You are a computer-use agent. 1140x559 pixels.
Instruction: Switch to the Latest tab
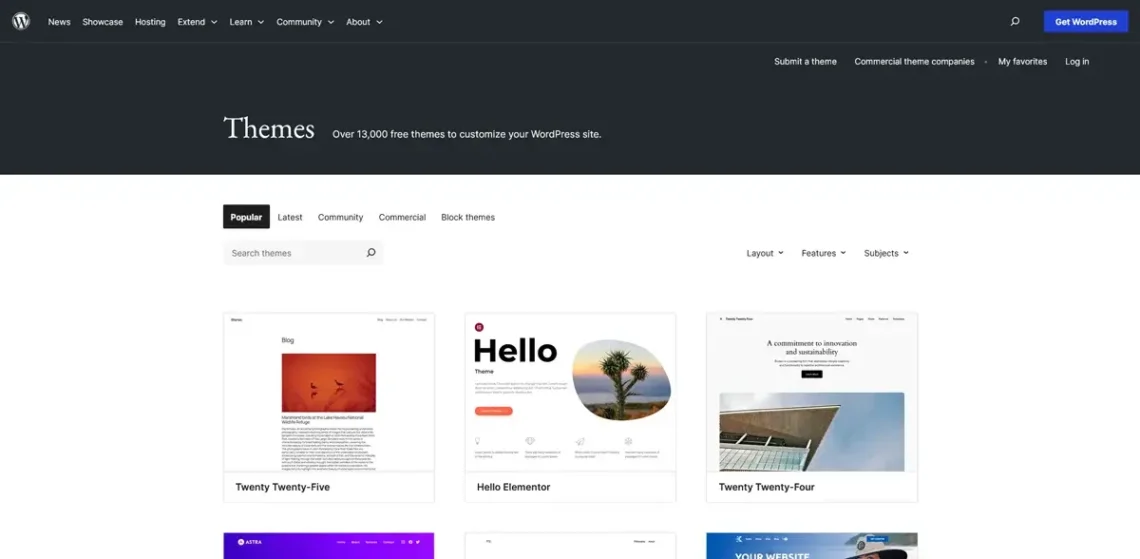tap(290, 217)
